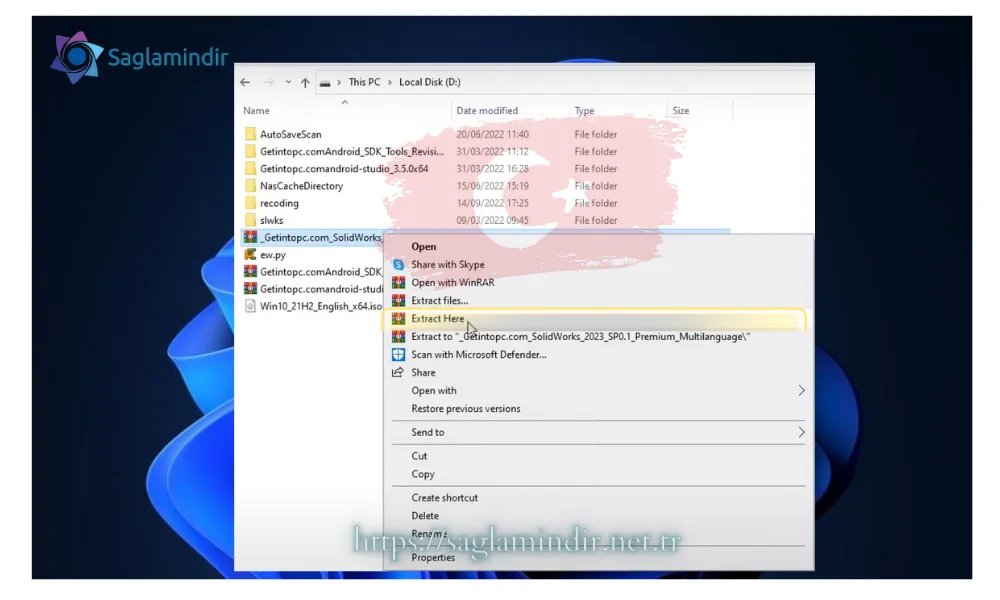Screen dimensions: 1000x600
Task: Choose Restore previous versions
Action: [466, 409]
